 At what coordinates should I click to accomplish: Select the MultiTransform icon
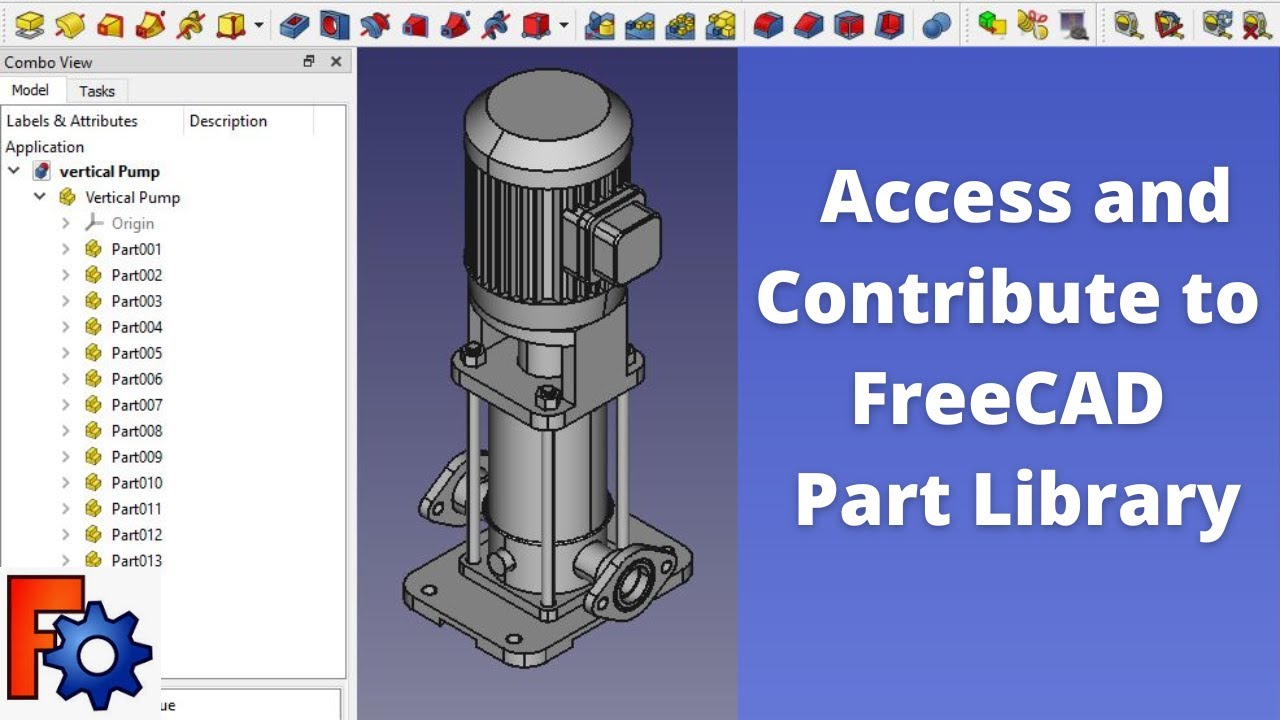[720, 24]
